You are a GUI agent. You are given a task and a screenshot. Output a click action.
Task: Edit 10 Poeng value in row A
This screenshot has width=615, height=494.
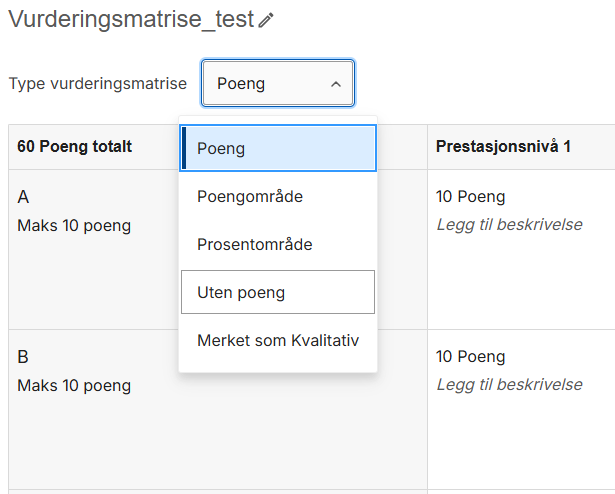[x=470, y=197]
